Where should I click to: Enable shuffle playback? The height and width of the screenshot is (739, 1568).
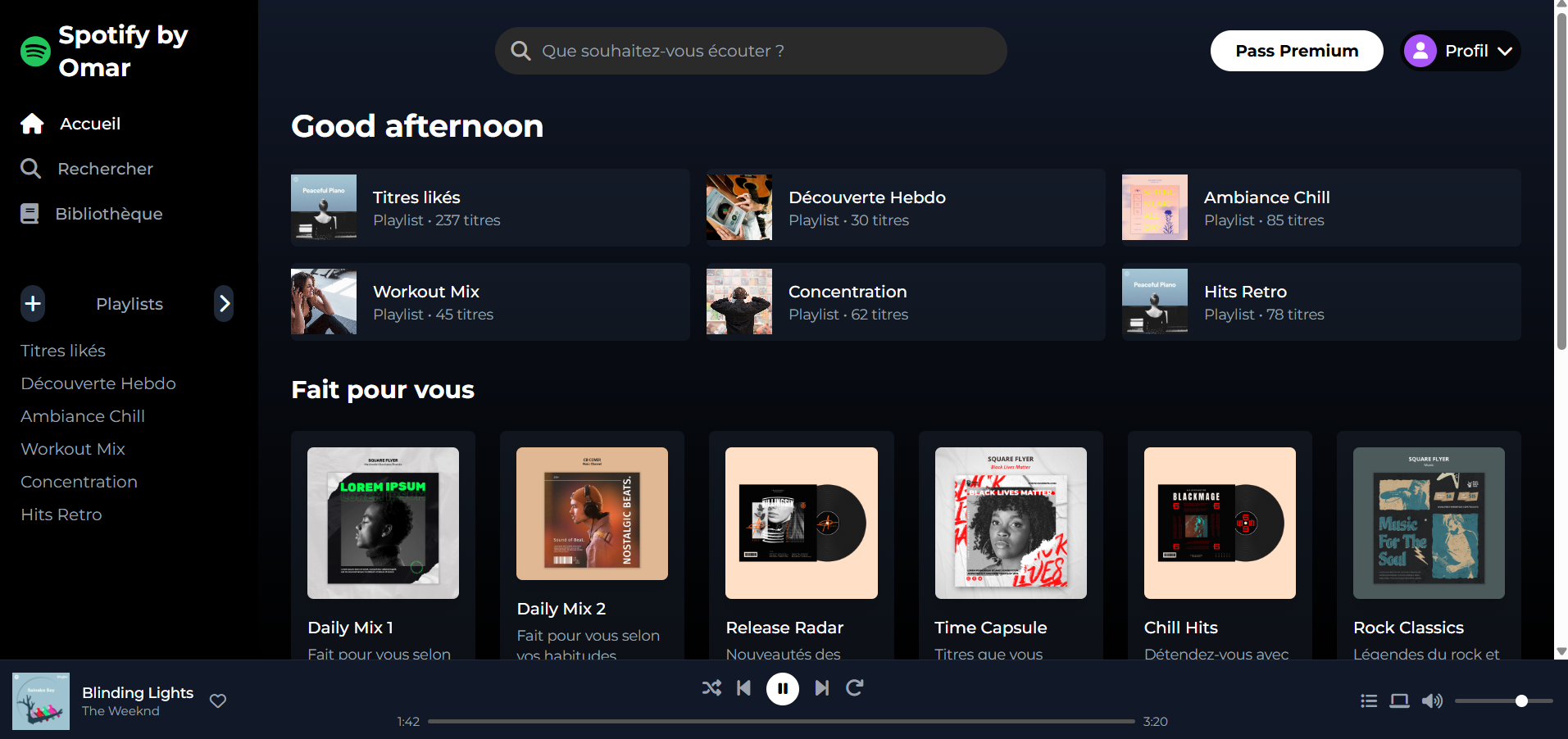tap(711, 688)
